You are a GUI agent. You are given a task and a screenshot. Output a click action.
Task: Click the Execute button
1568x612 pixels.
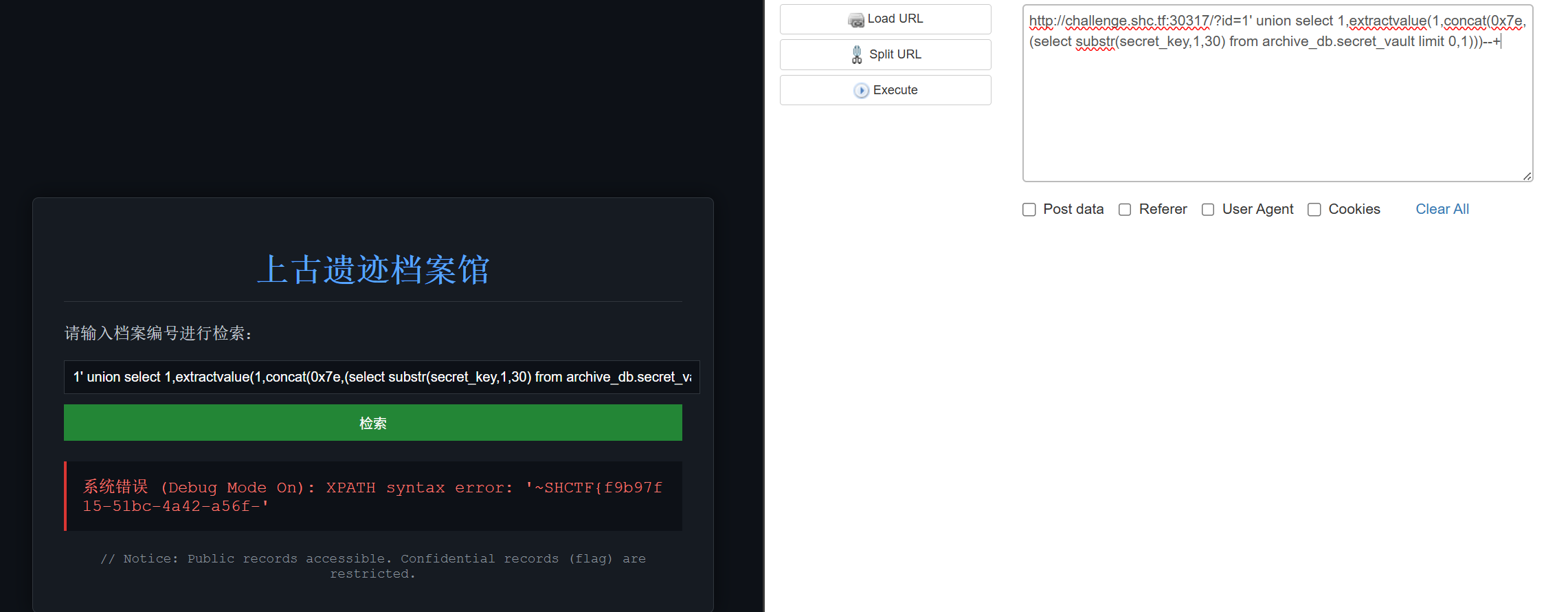pos(885,90)
